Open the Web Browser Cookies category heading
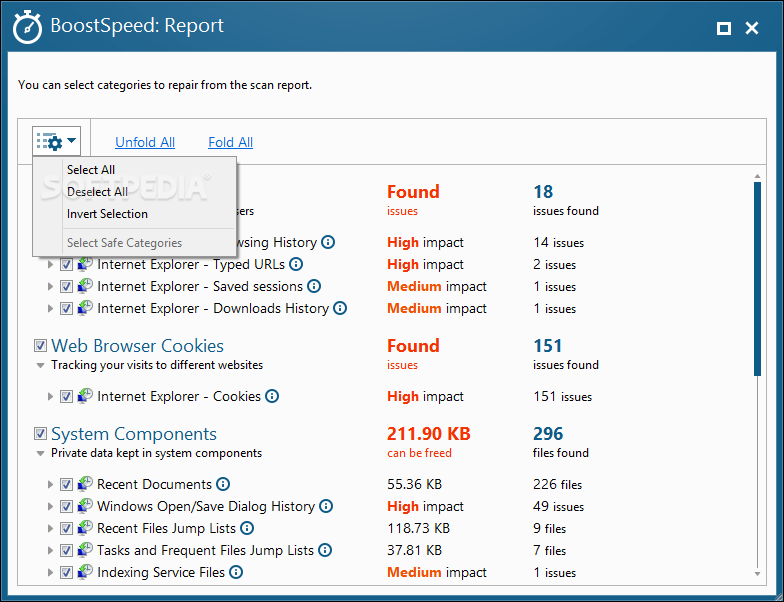This screenshot has height=602, width=784. (x=138, y=346)
